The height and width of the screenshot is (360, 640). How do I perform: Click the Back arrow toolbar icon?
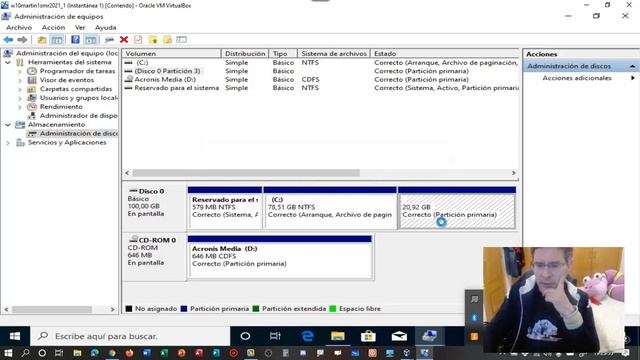[8, 40]
